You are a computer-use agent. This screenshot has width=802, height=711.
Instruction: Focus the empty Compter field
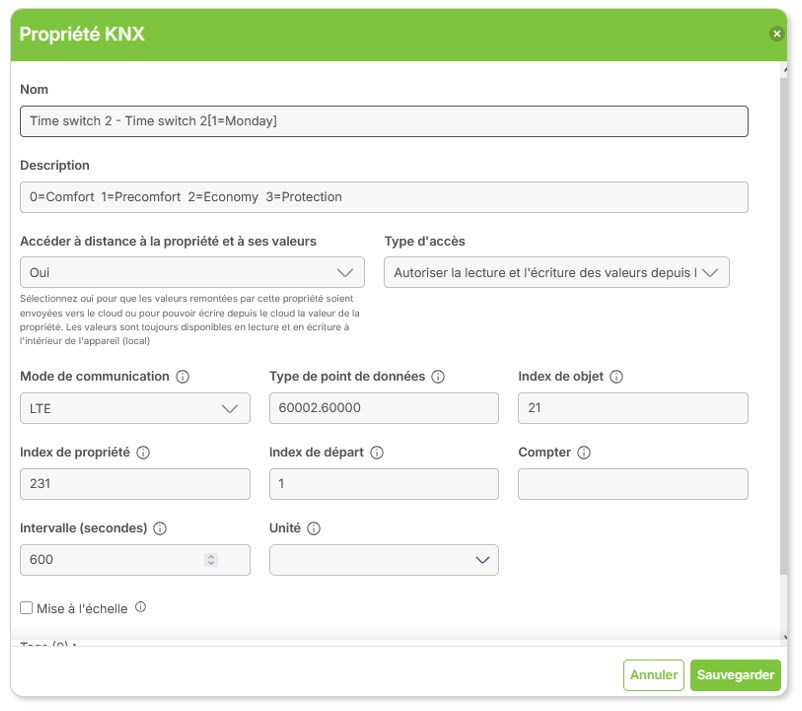(633, 484)
